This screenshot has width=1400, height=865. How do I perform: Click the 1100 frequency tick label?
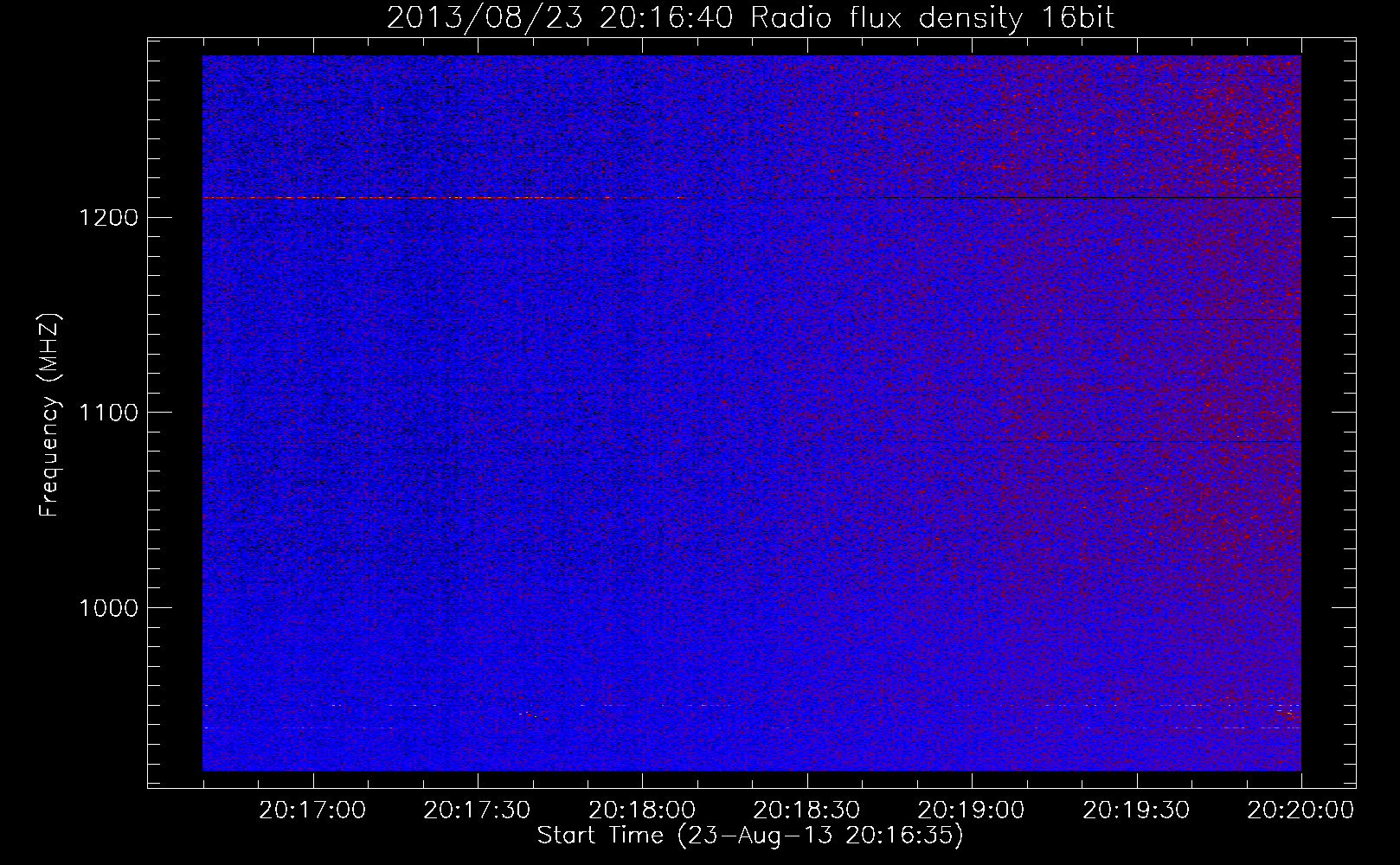coord(108,413)
